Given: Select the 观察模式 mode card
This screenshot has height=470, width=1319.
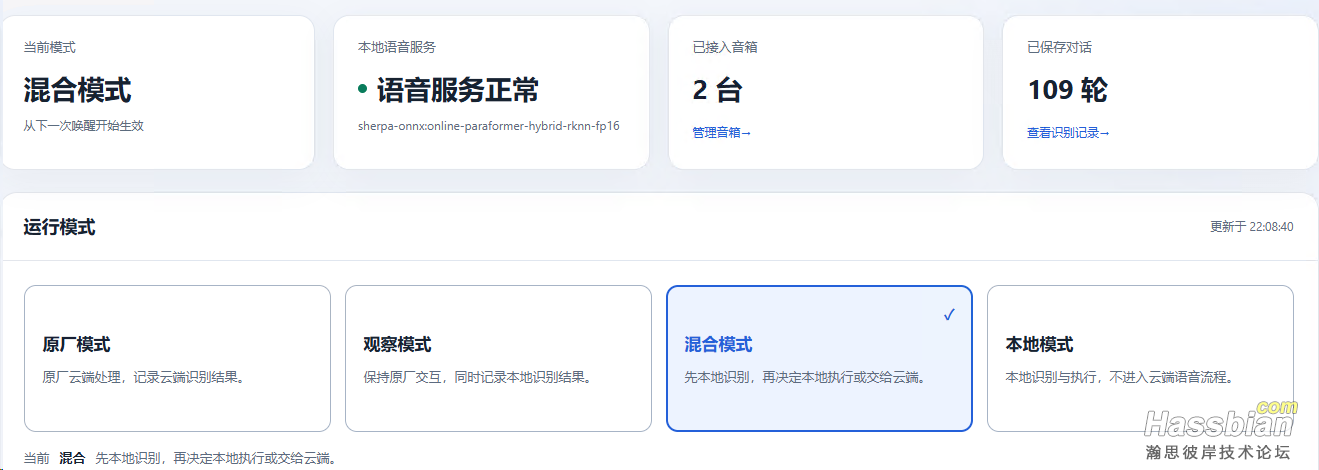Looking at the screenshot, I should [498, 358].
